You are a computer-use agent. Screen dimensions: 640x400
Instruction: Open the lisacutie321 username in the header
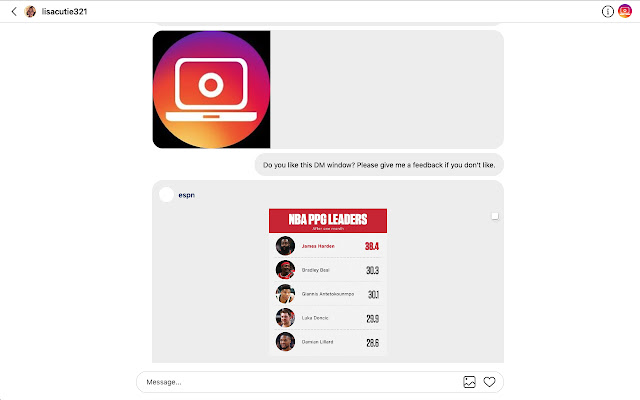pyautogui.click(x=64, y=11)
